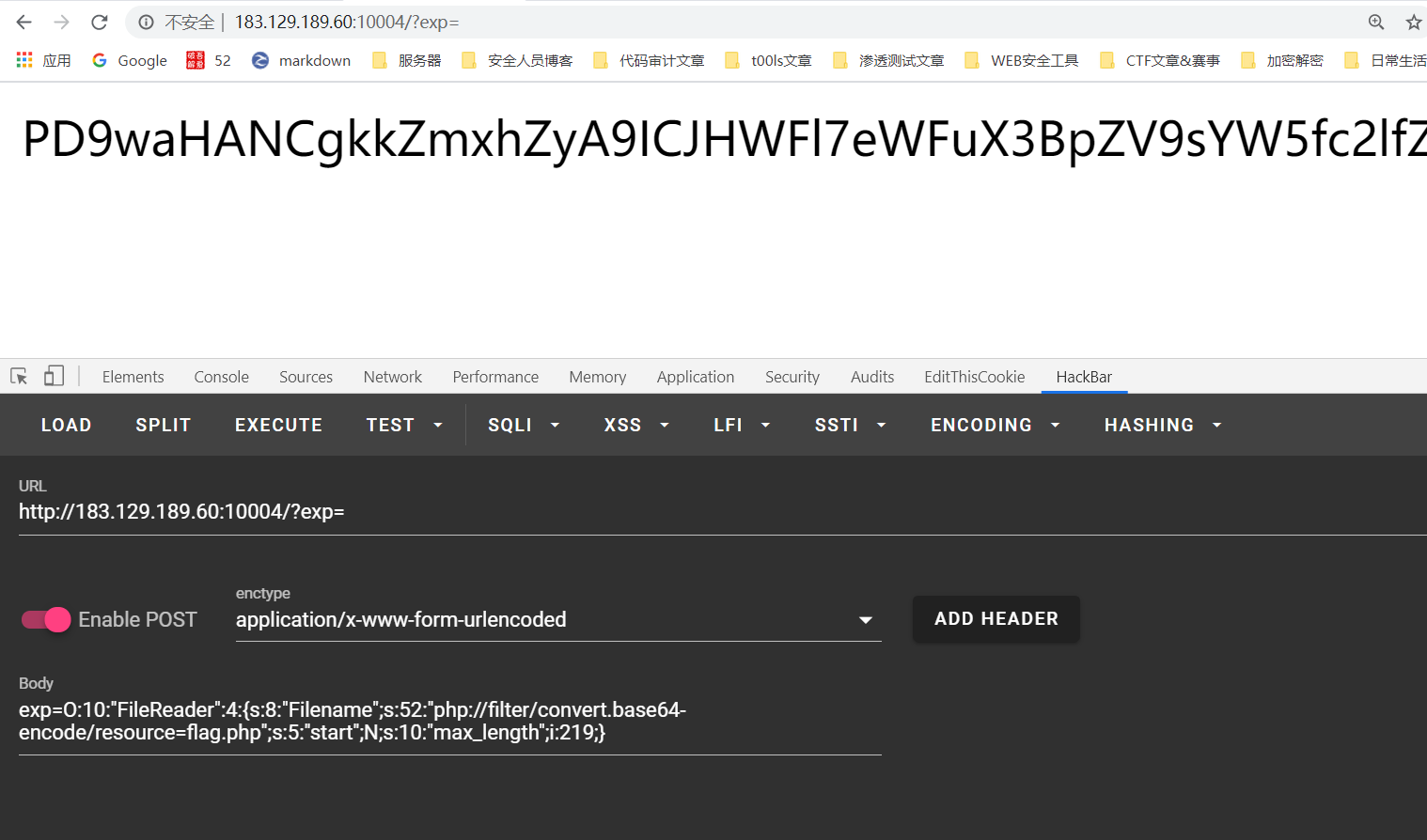Expand the ENCODING dropdown menu
1427x840 pixels.
[996, 425]
